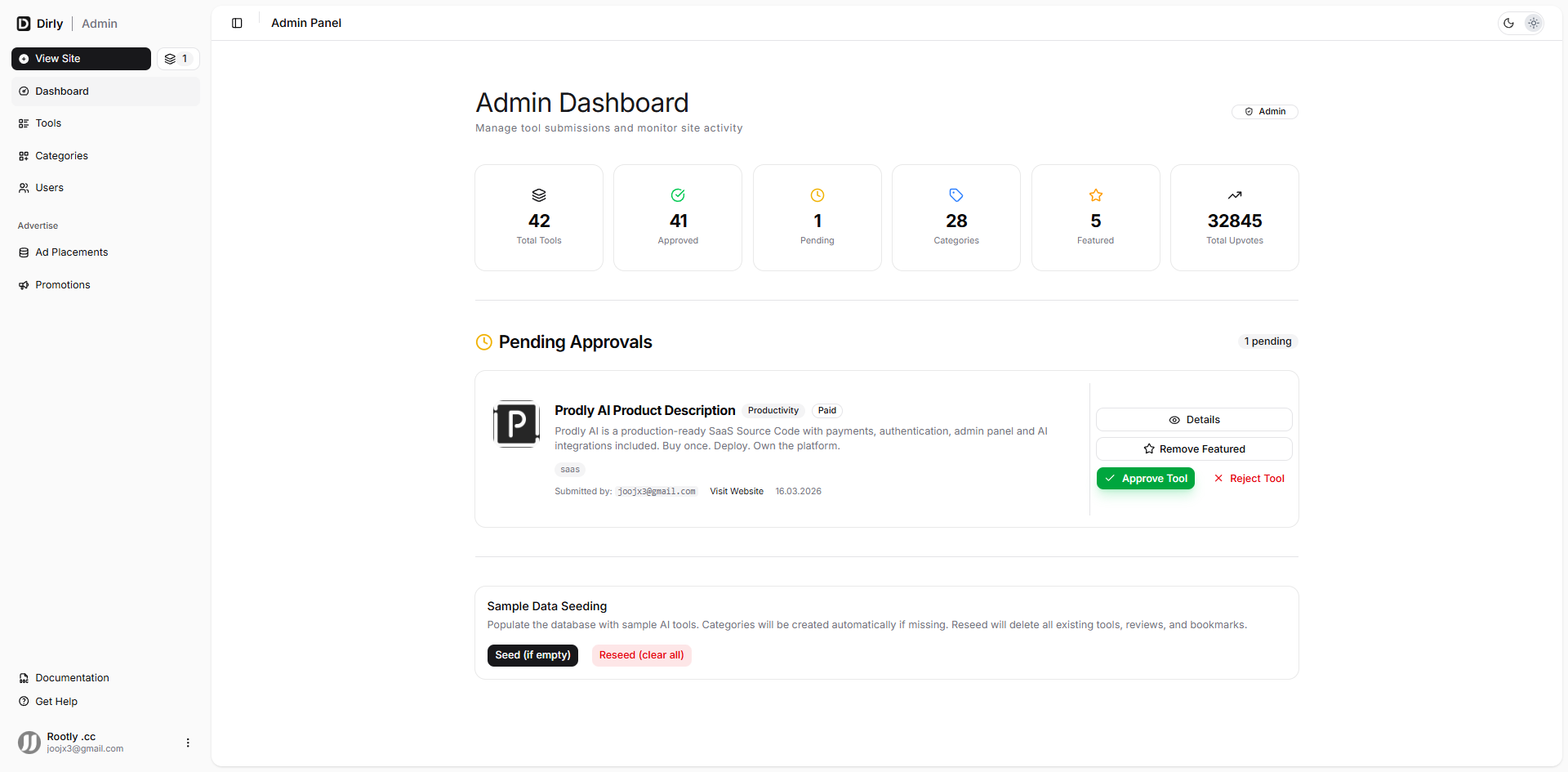
Task: Click the layers stack counter badge
Action: 177,59
